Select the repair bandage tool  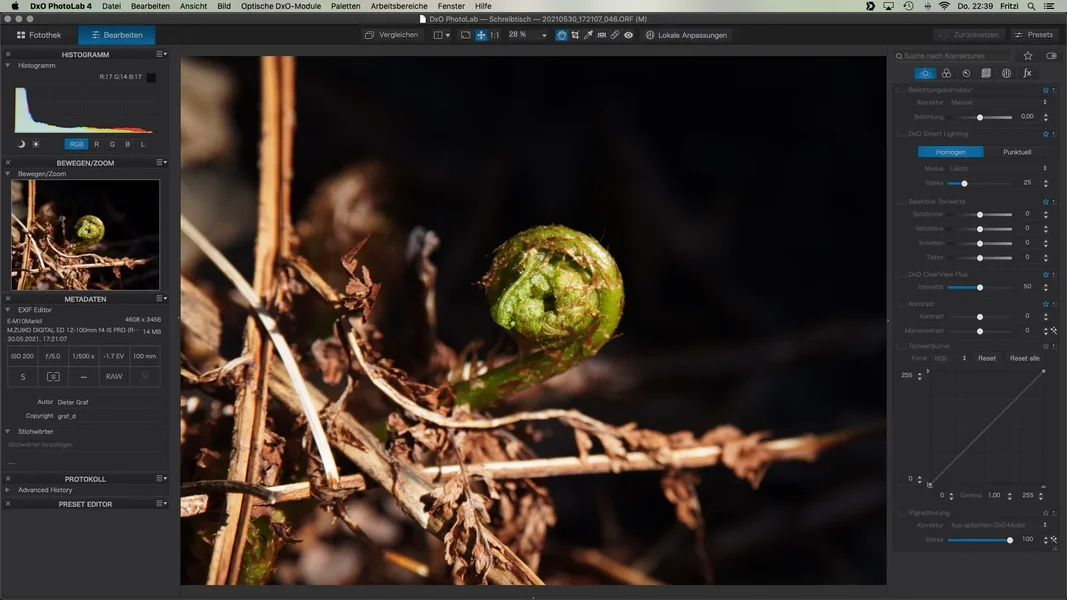coord(614,35)
